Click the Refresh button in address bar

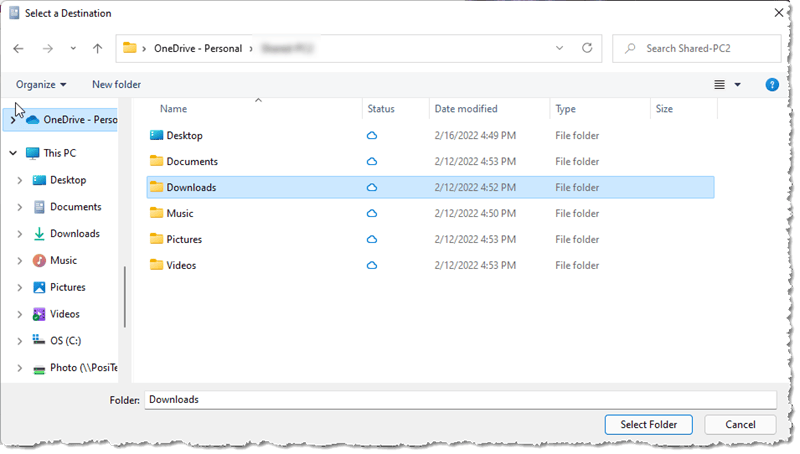(588, 47)
